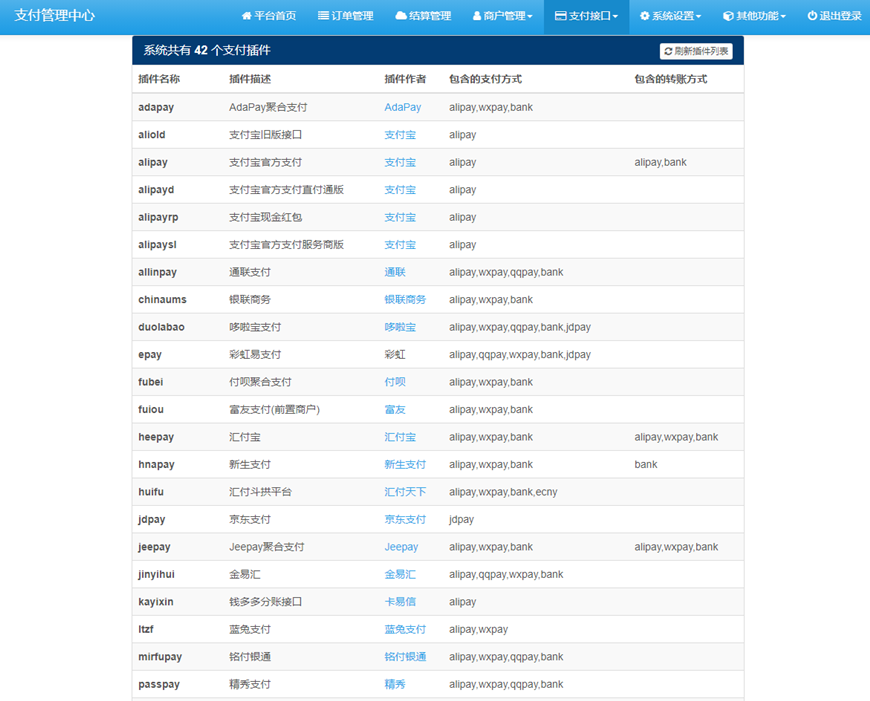Click the plugin name fuiou
Screen dimensions: 870x701
point(151,410)
